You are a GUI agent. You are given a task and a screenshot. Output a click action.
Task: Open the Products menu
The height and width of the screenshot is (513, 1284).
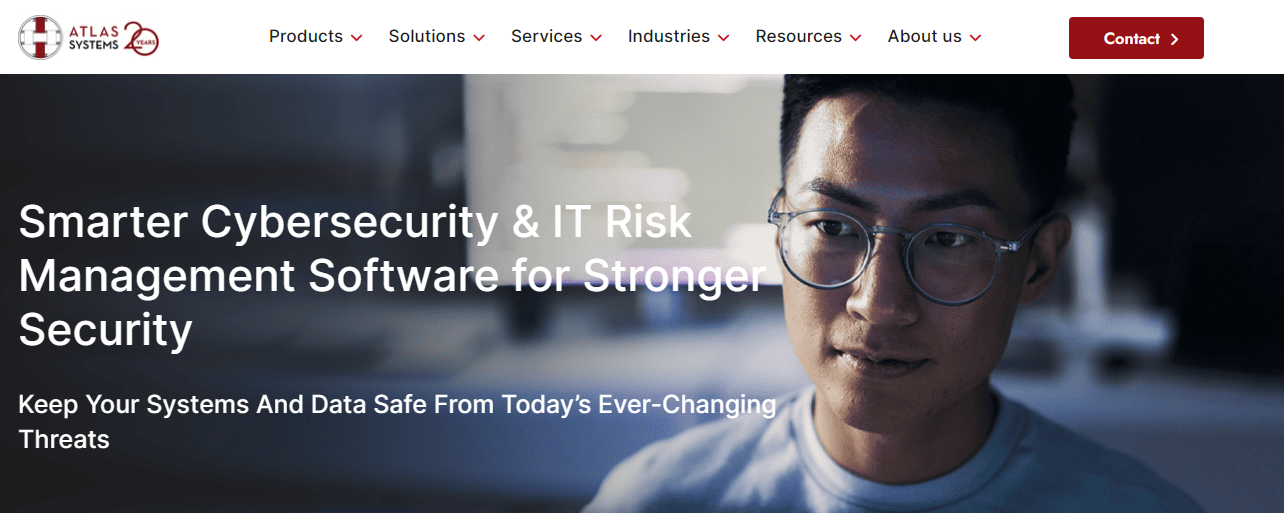306,36
